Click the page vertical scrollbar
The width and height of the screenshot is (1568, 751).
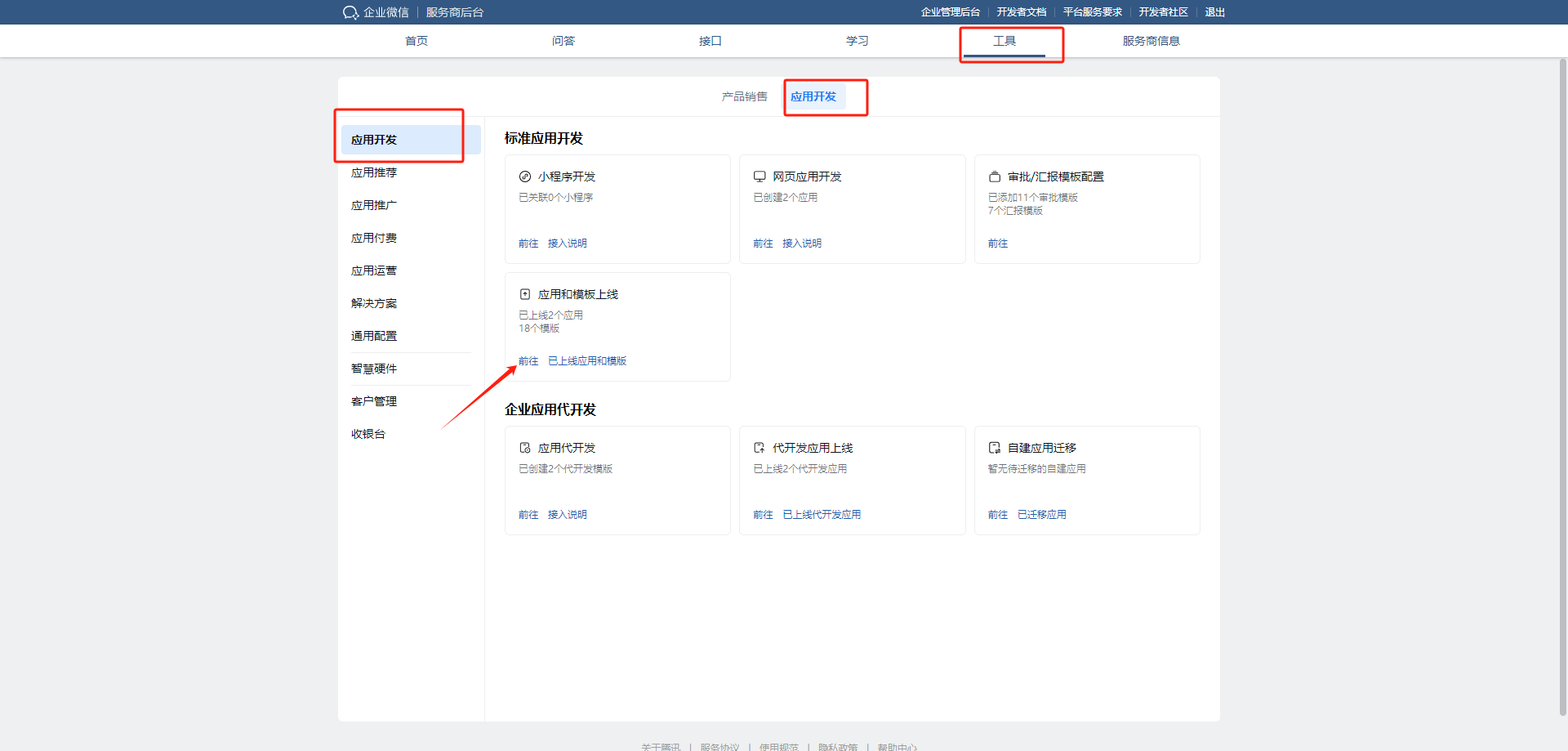1562,384
